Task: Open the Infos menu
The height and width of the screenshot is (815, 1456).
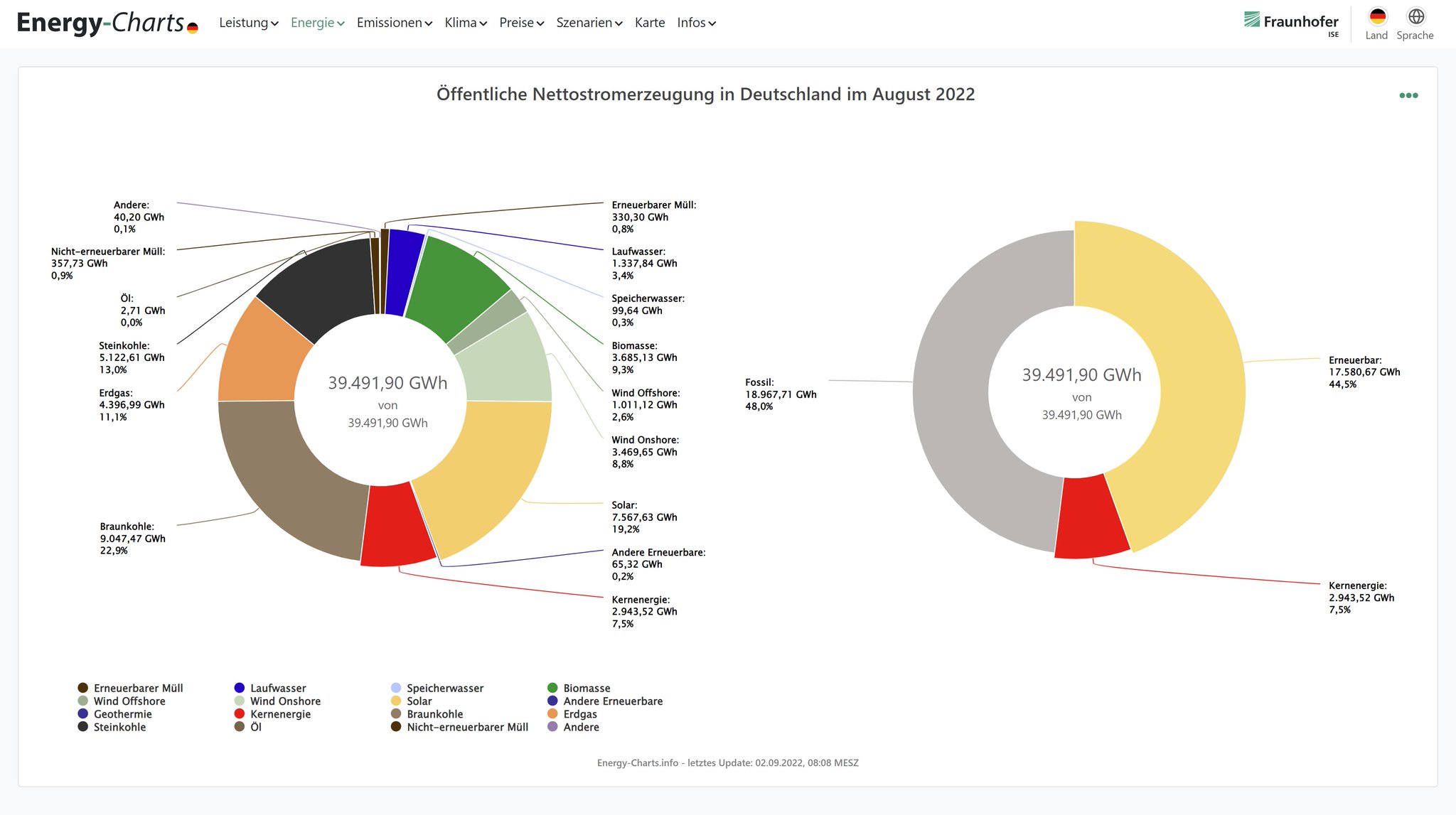Action: coord(696,23)
